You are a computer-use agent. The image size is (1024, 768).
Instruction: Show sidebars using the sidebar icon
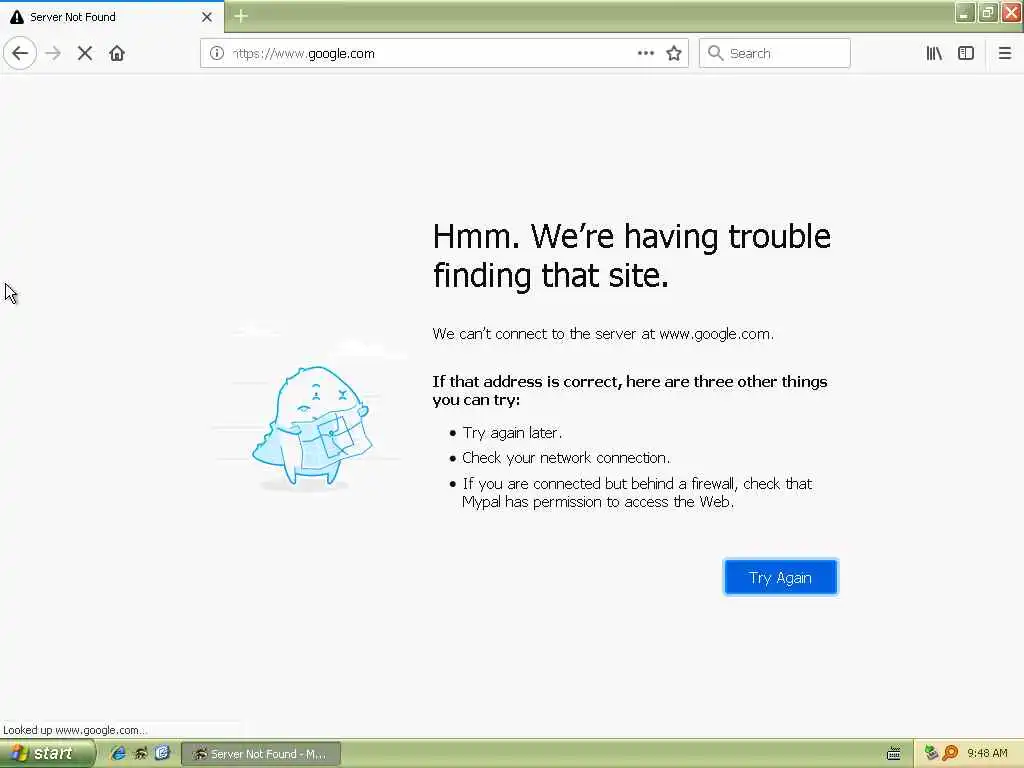point(966,54)
